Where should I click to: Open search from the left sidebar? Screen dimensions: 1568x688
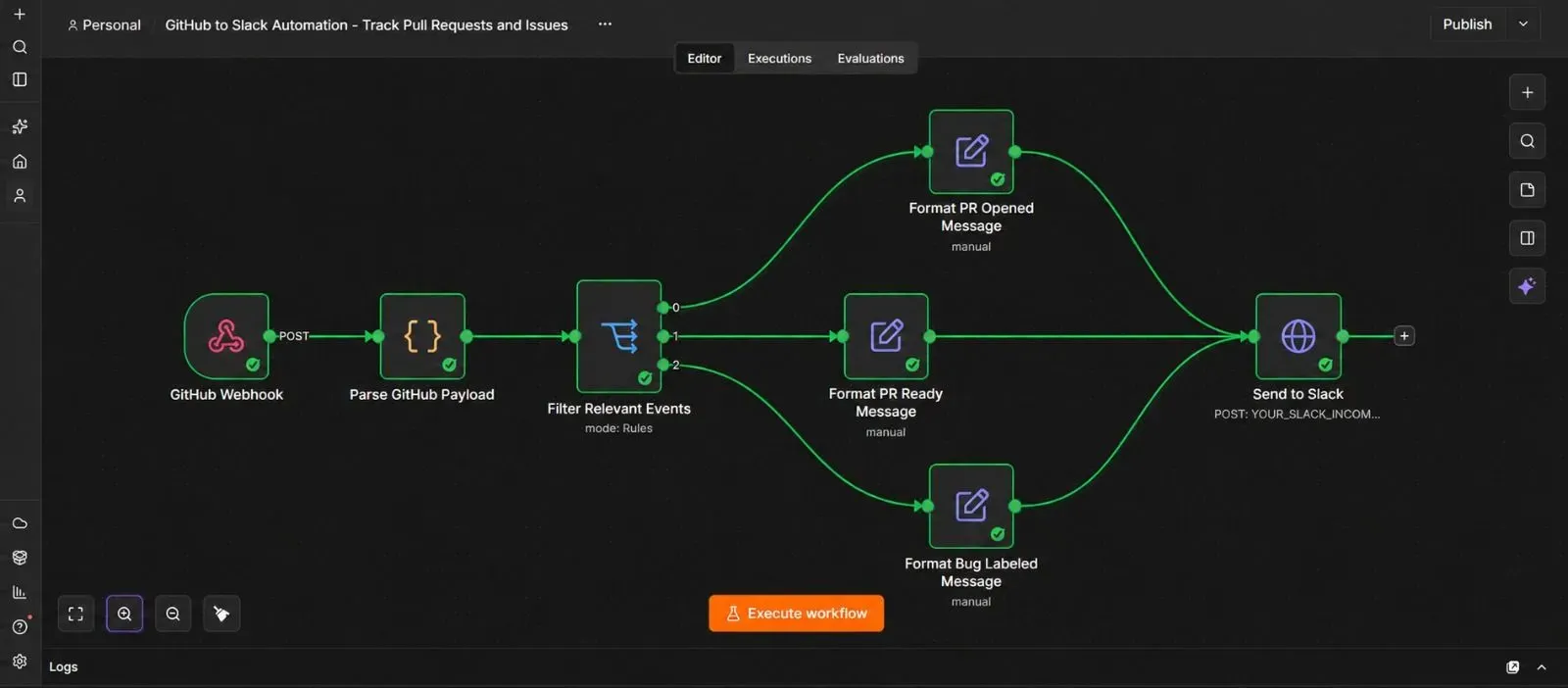pos(20,47)
